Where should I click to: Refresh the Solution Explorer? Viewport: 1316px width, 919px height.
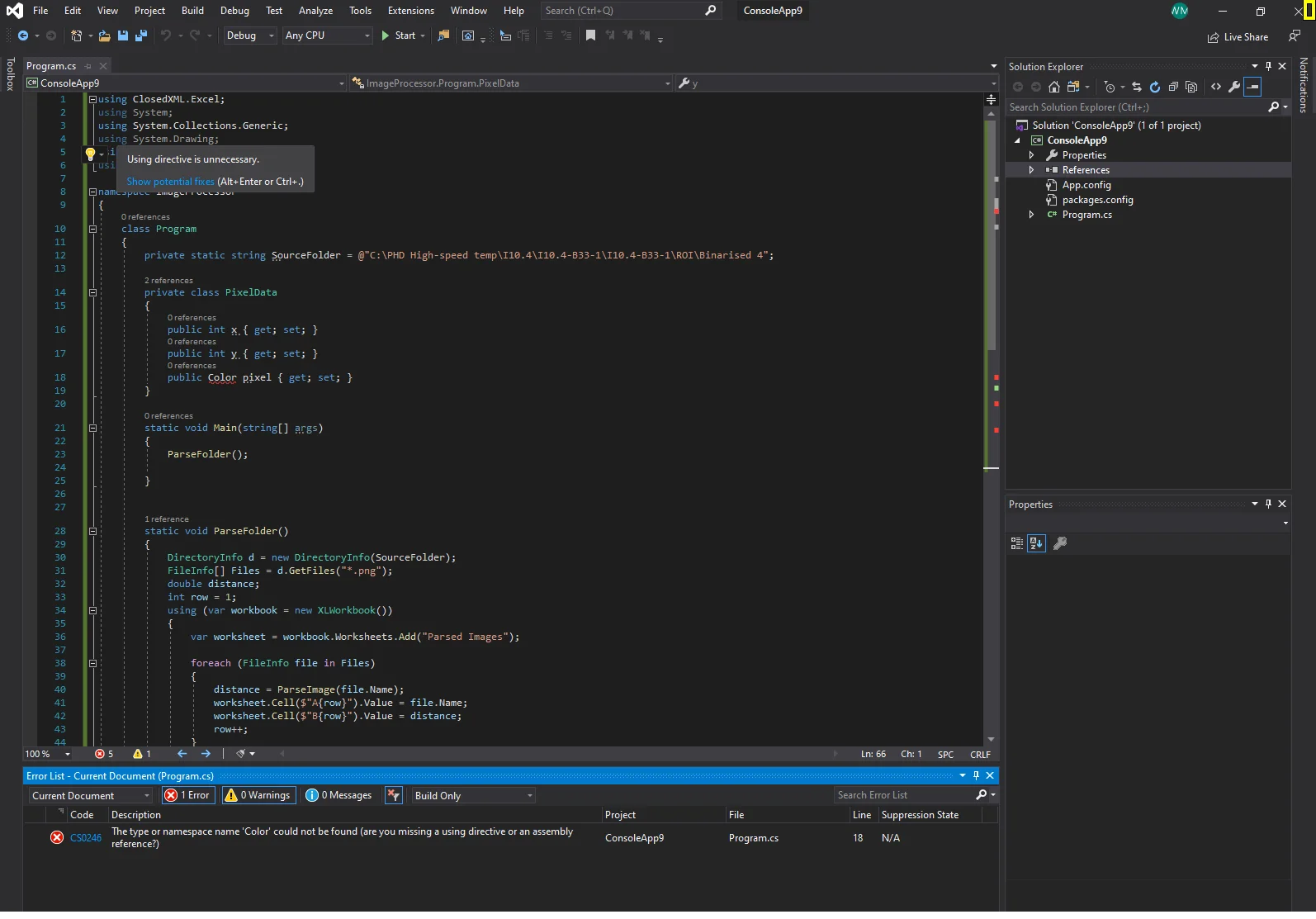[1155, 87]
